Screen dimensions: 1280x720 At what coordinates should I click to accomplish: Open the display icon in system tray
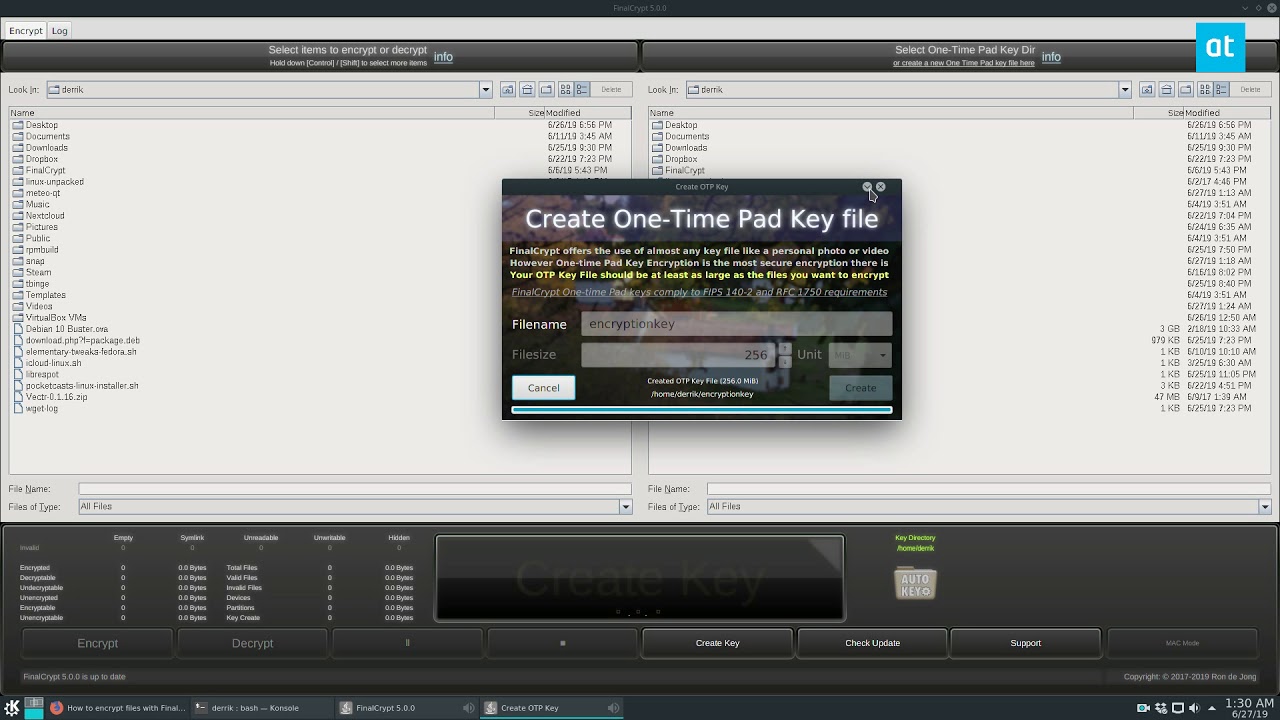(x=1177, y=708)
